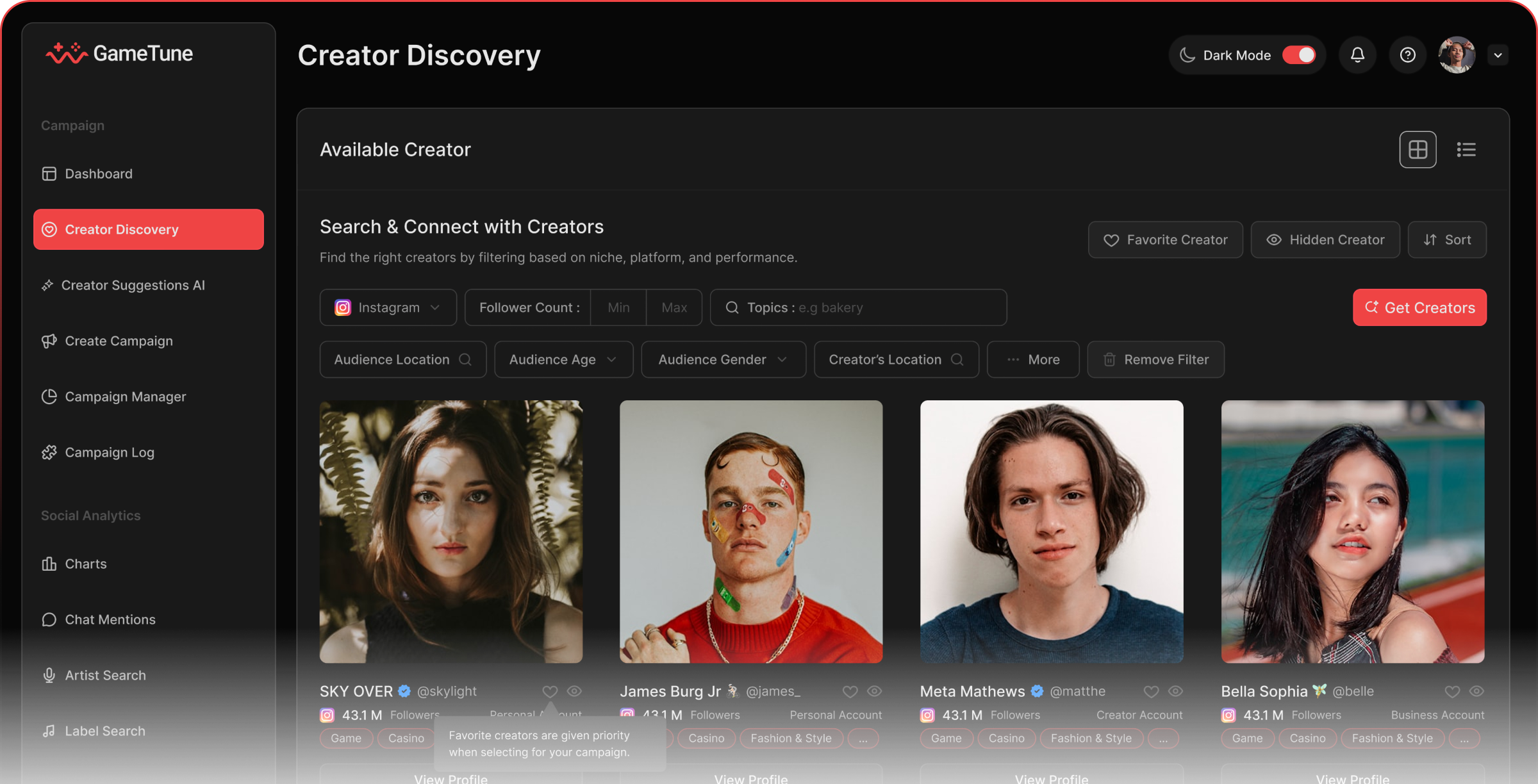The image size is (1538, 784).
Task: Click the GameTune logo
Action: [x=120, y=54]
